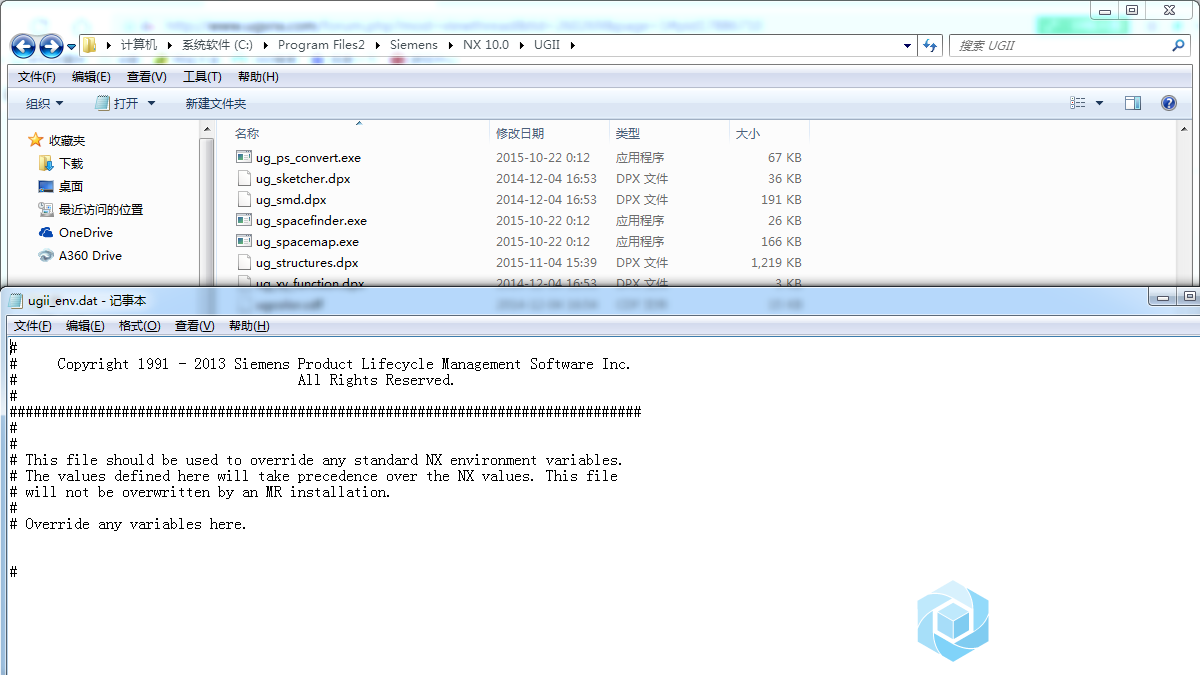
Task: Open Explorer help question mark icon
Action: pos(1168,103)
